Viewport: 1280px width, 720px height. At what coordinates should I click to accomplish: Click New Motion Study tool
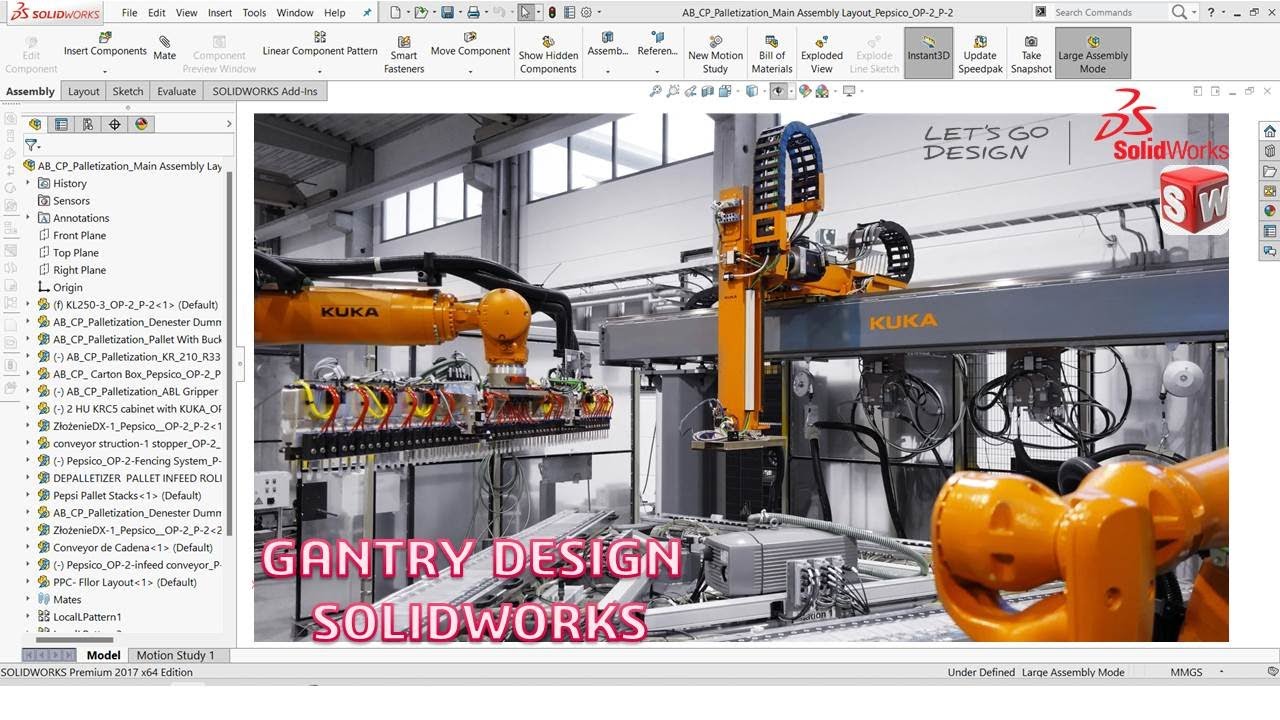tap(715, 55)
